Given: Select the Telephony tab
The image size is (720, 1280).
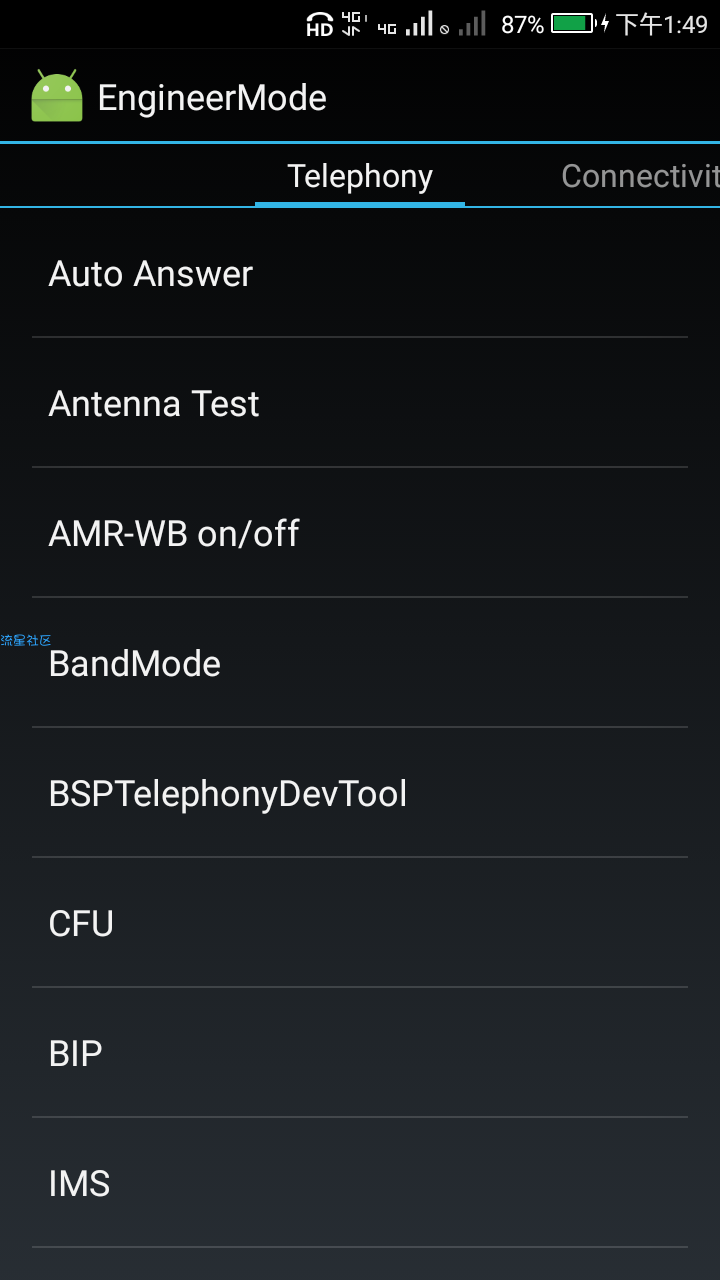Looking at the screenshot, I should [360, 176].
